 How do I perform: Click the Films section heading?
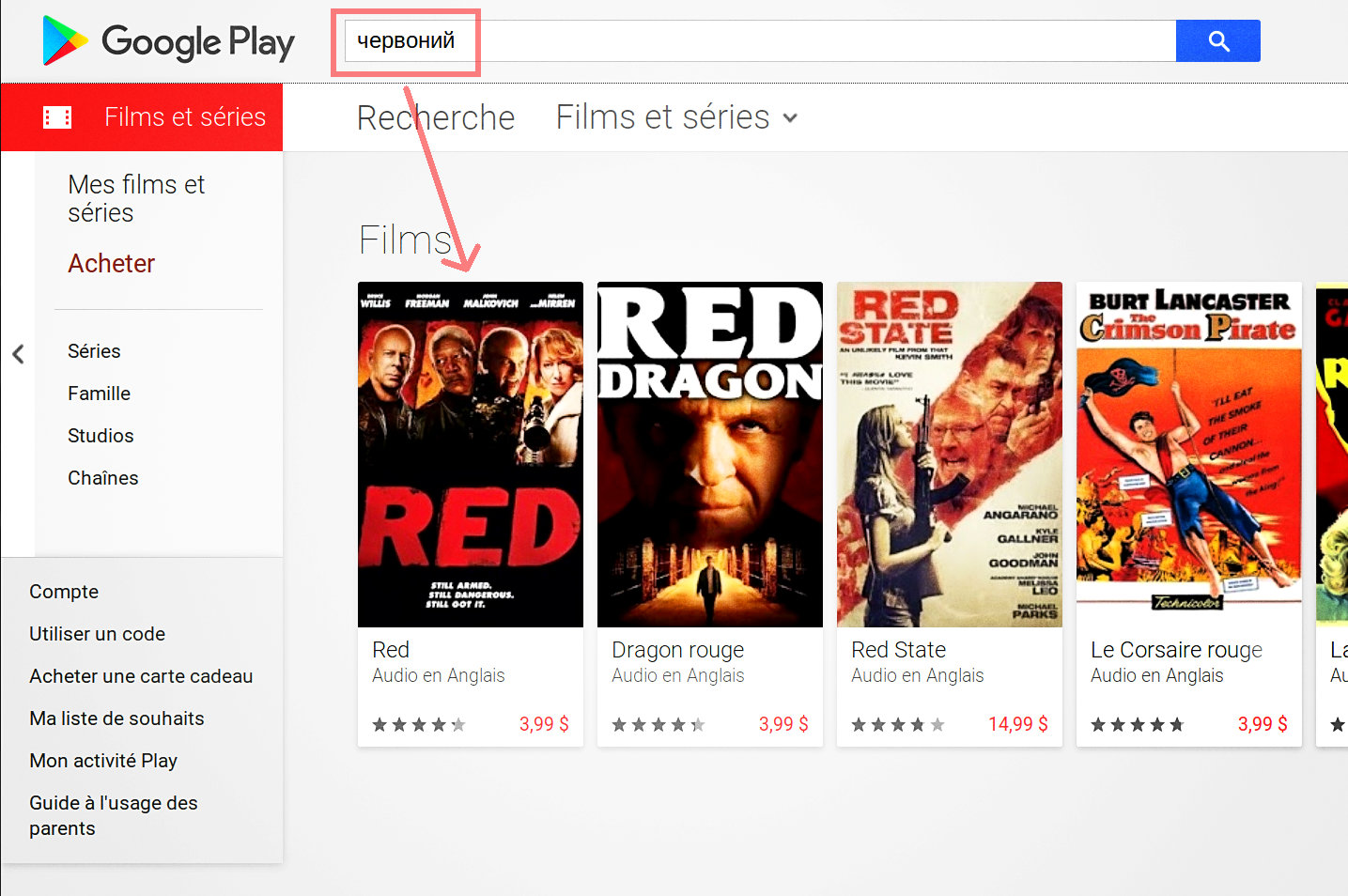point(406,240)
